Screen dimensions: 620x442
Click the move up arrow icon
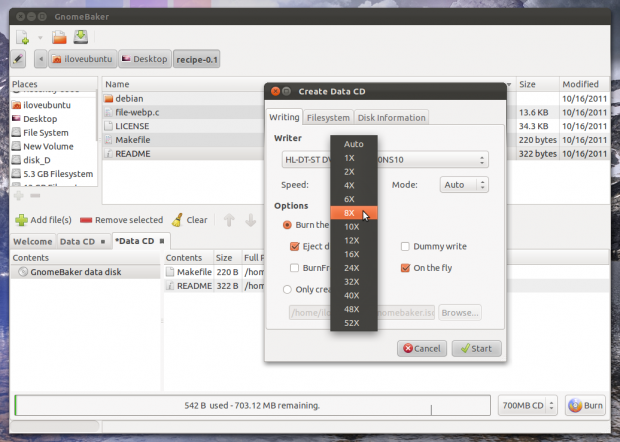(x=229, y=220)
